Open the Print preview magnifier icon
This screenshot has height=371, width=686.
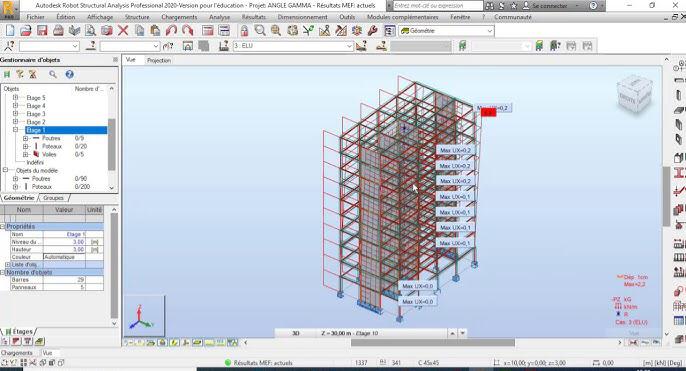91,30
